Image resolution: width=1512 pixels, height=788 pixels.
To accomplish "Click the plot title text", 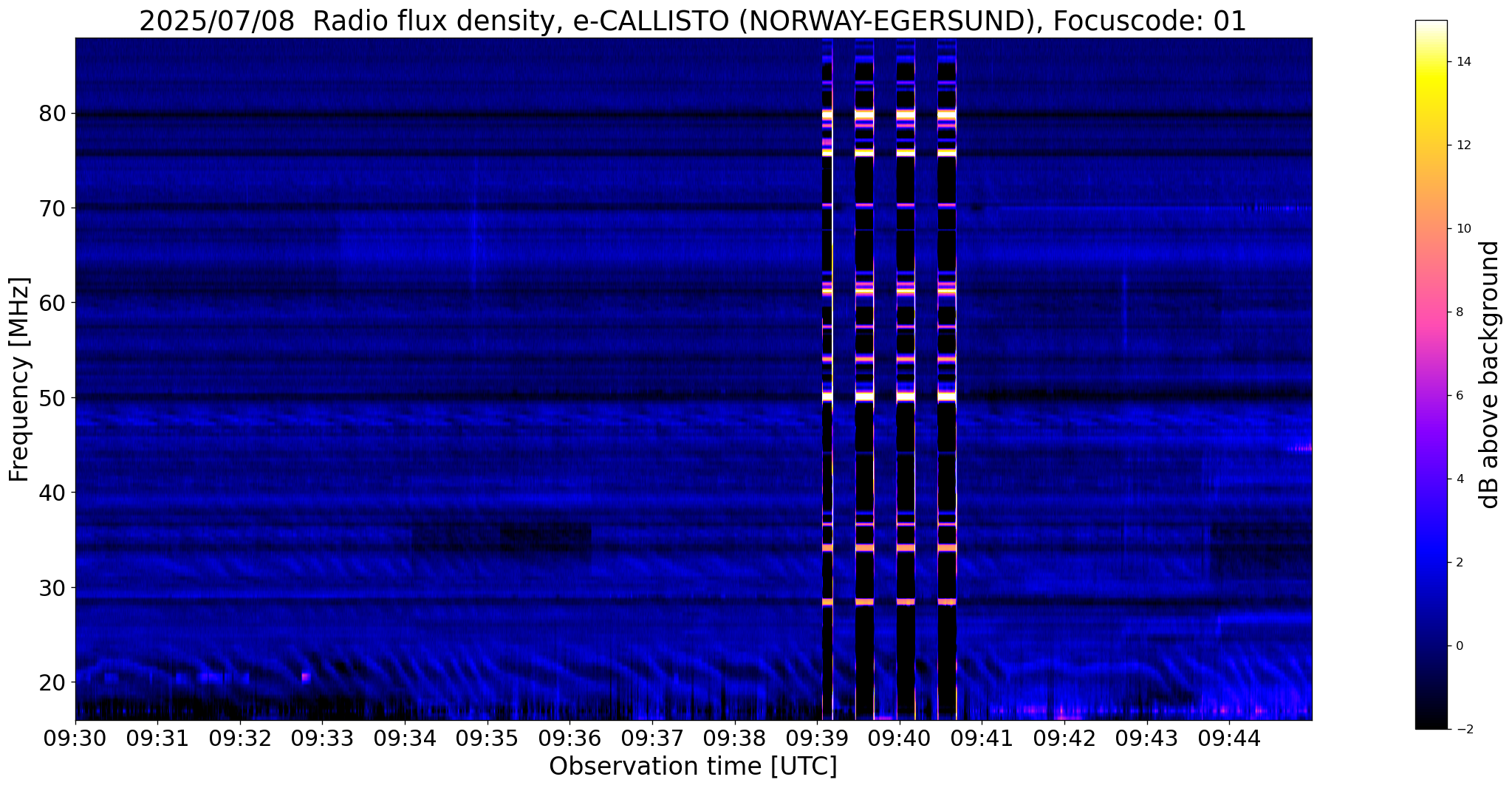I will point(693,21).
